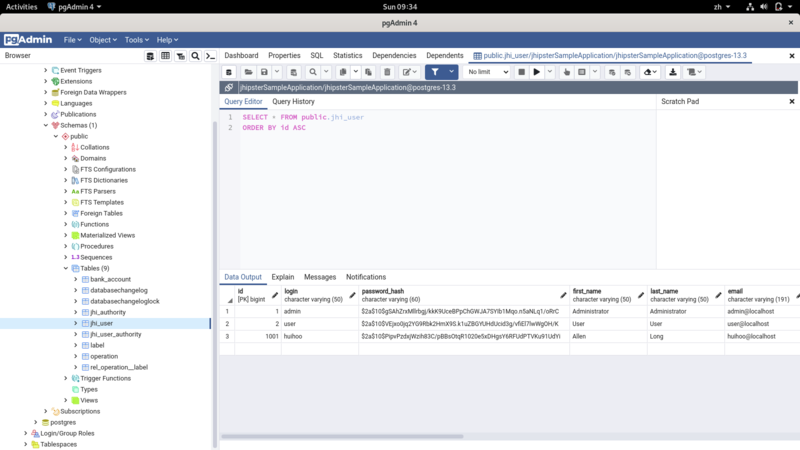This screenshot has height=450, width=800.
Task: Click the Stop query square button
Action: [x=522, y=72]
